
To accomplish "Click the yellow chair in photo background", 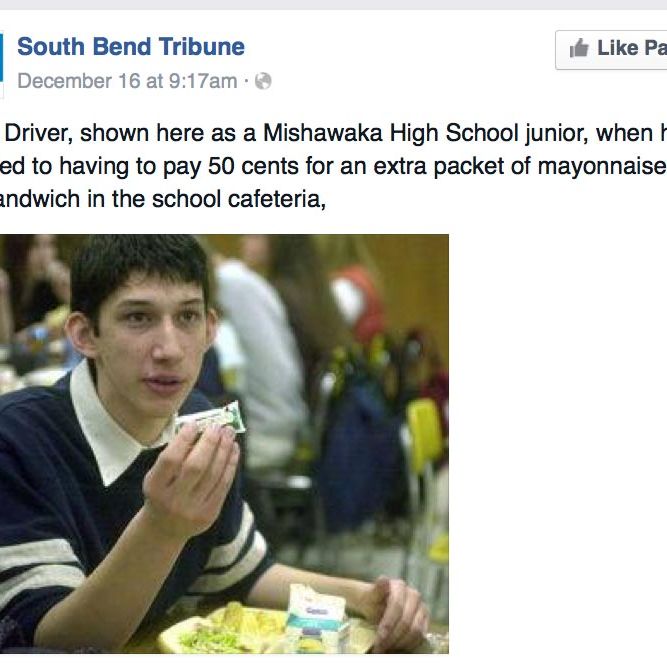I will 424,430.
